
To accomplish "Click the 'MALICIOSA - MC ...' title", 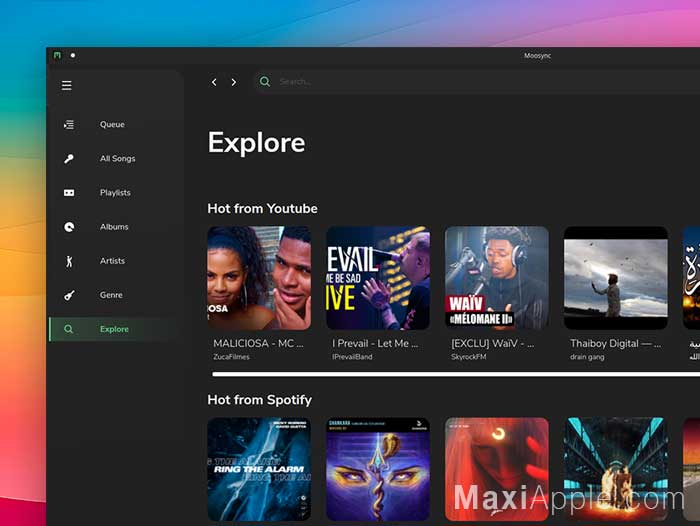I will click(x=258, y=343).
